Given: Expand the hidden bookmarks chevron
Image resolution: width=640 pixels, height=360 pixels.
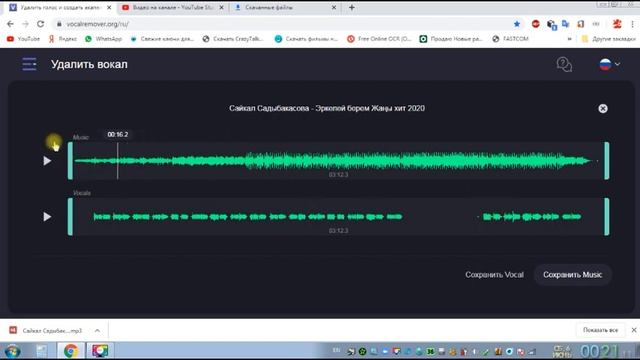Looking at the screenshot, I should (x=569, y=39).
